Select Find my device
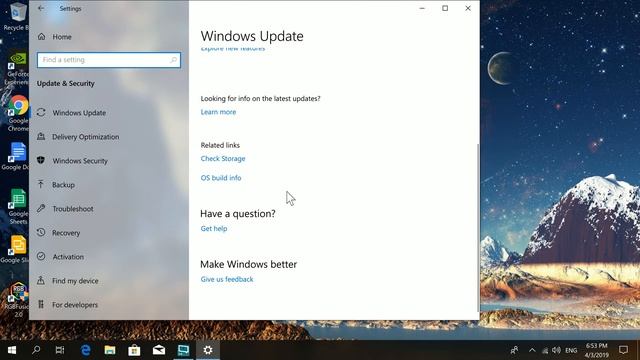The width and height of the screenshot is (640, 360). 68,281
